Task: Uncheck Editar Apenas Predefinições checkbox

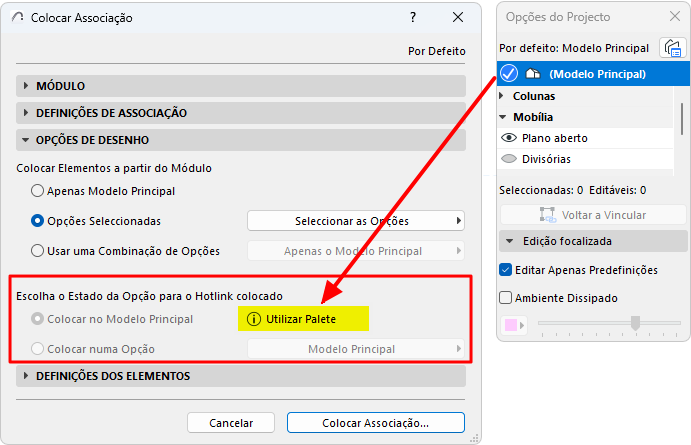Action: [x=505, y=270]
